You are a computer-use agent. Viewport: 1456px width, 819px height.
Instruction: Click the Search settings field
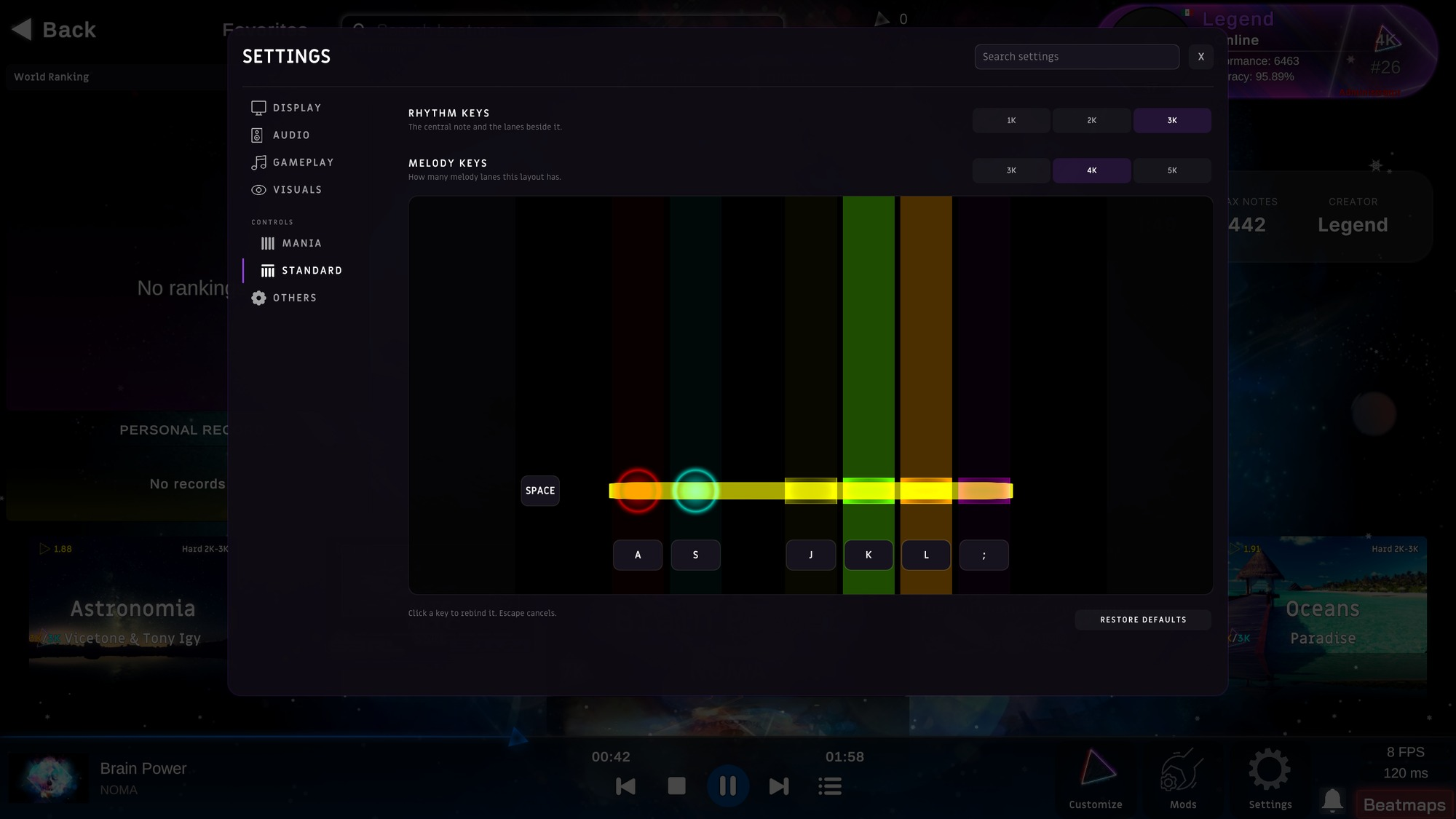coord(1077,57)
